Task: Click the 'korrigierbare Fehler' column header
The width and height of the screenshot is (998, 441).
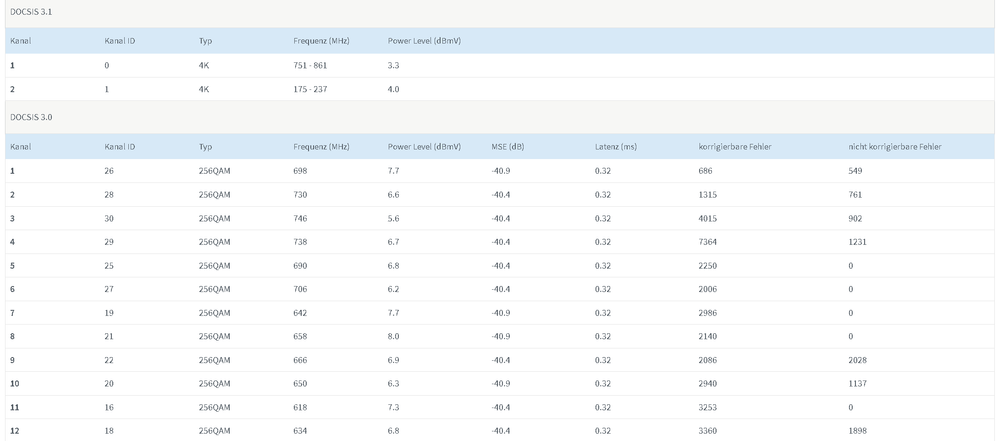Action: [x=734, y=147]
